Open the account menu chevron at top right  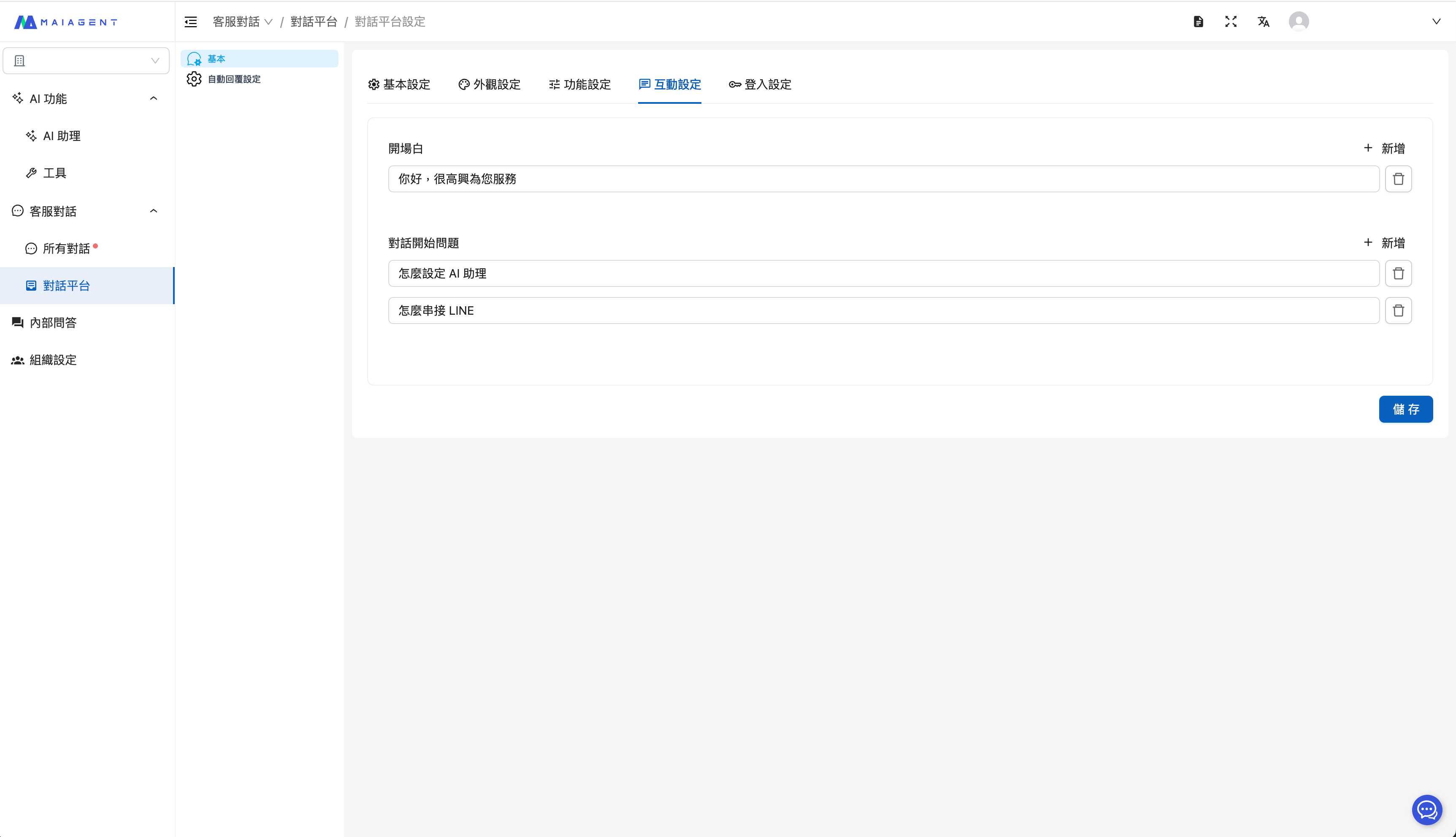pyautogui.click(x=1436, y=22)
